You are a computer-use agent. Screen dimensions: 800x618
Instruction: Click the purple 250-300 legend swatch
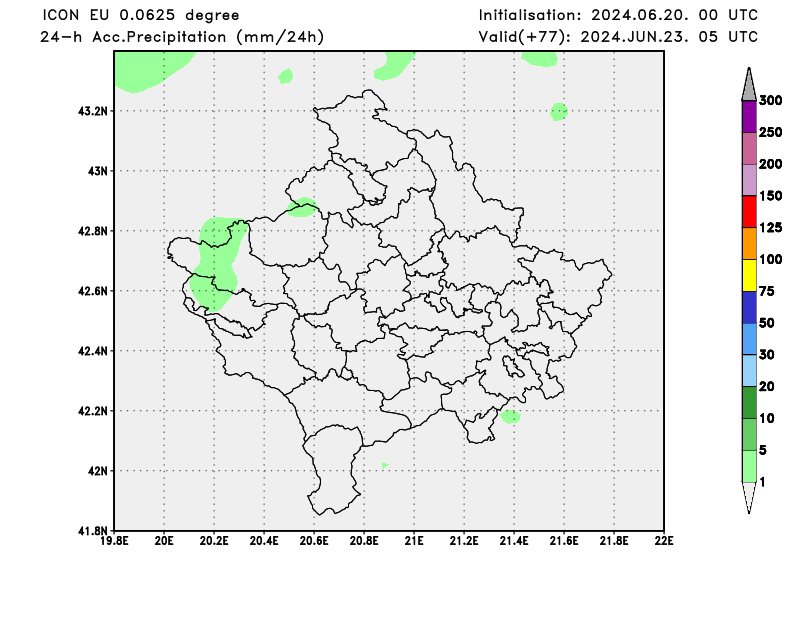pos(749,117)
